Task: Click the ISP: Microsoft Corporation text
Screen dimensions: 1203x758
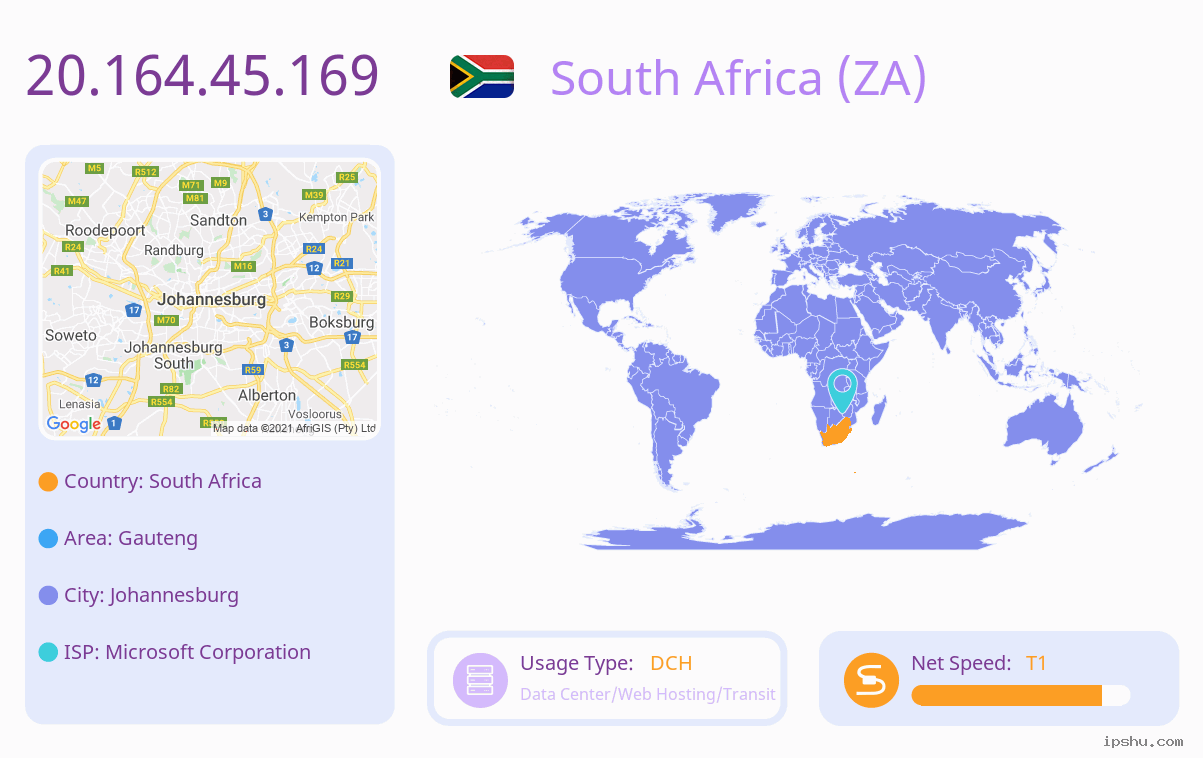Action: (187, 652)
